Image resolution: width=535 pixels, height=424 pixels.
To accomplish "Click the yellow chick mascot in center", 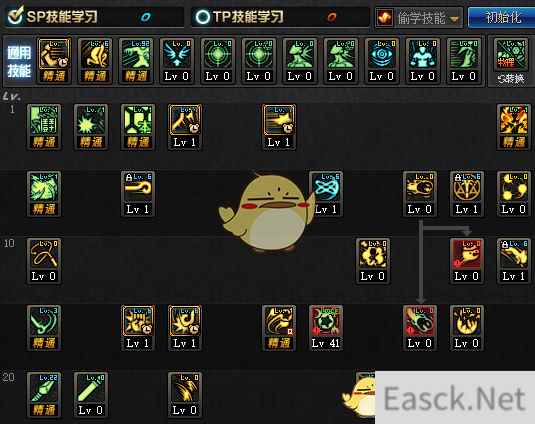I will (267, 212).
